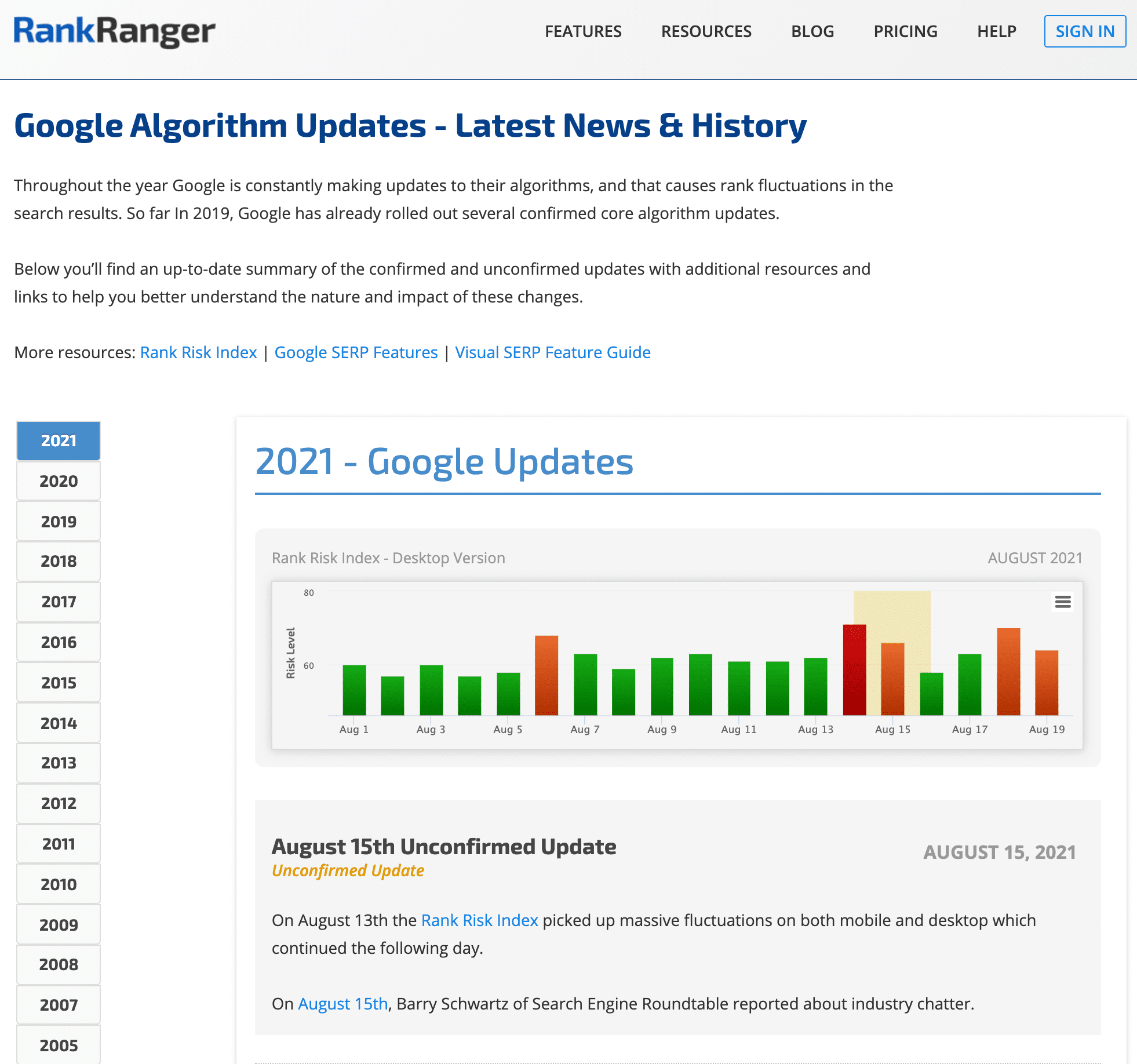Select the 2013 year tab

(59, 763)
